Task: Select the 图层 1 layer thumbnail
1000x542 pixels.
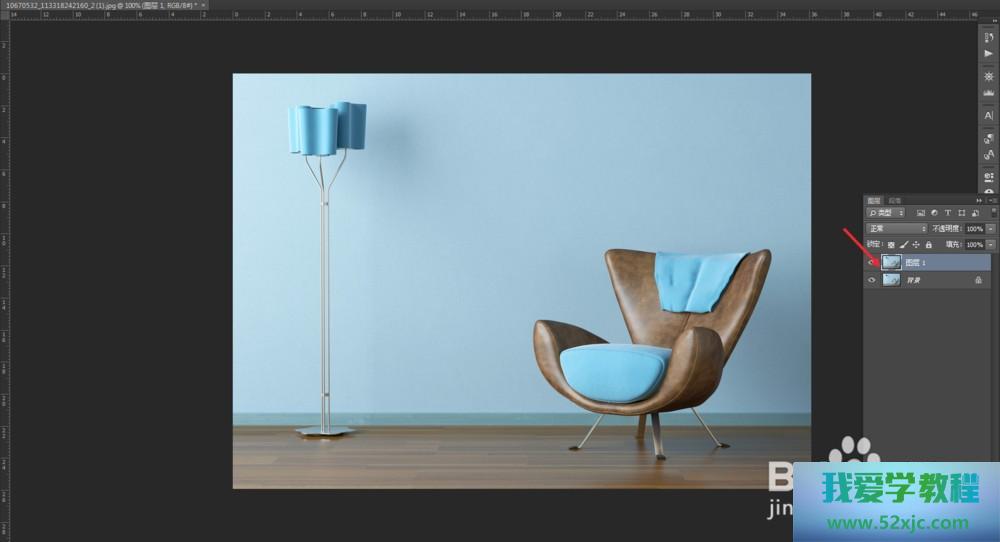Action: (x=891, y=262)
